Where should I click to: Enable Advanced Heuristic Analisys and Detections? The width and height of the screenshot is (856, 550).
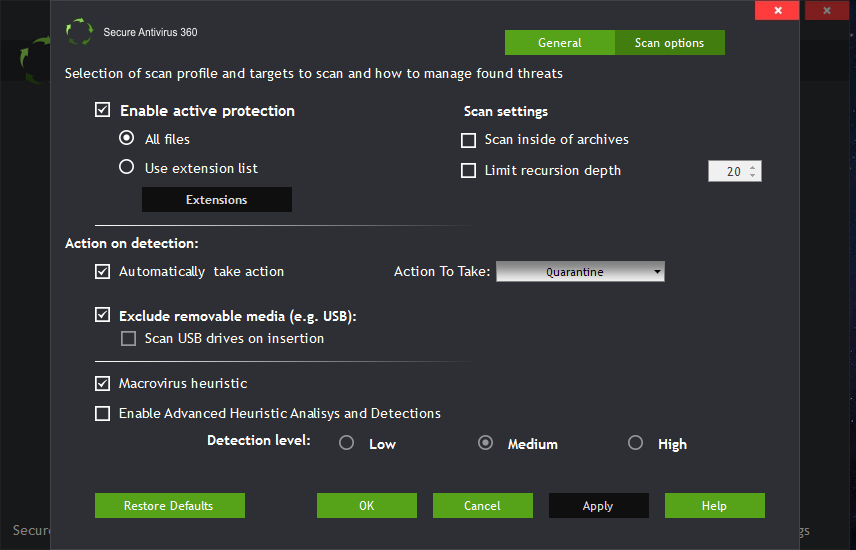(x=103, y=413)
